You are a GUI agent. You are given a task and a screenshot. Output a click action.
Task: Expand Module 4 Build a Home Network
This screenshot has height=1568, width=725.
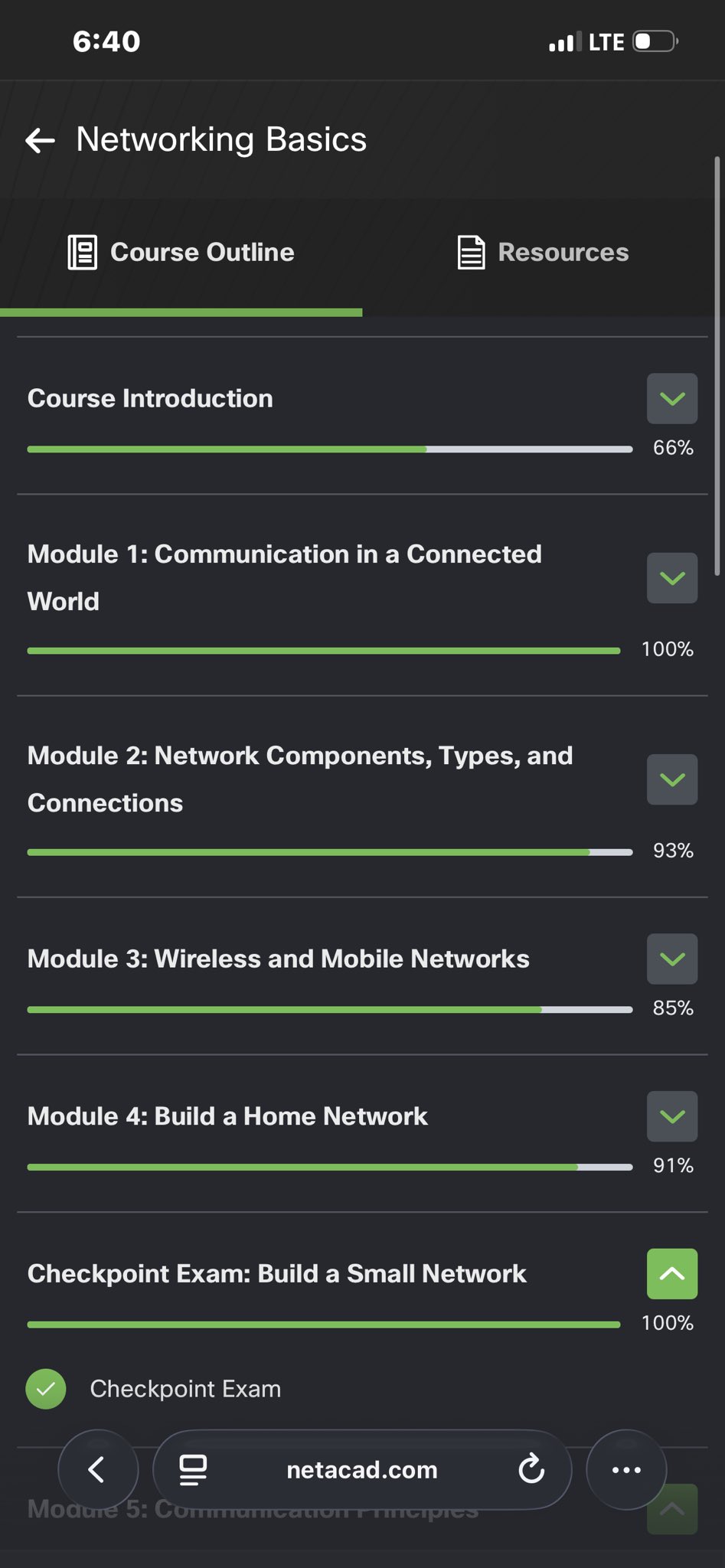671,1116
